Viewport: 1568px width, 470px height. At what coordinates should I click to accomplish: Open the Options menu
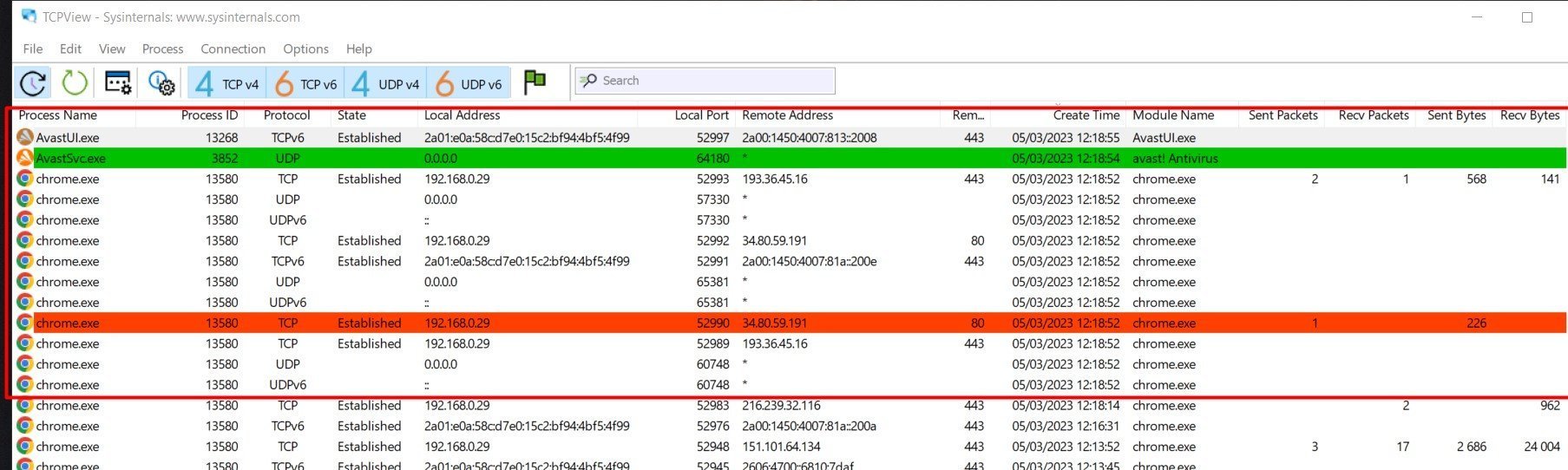point(305,49)
